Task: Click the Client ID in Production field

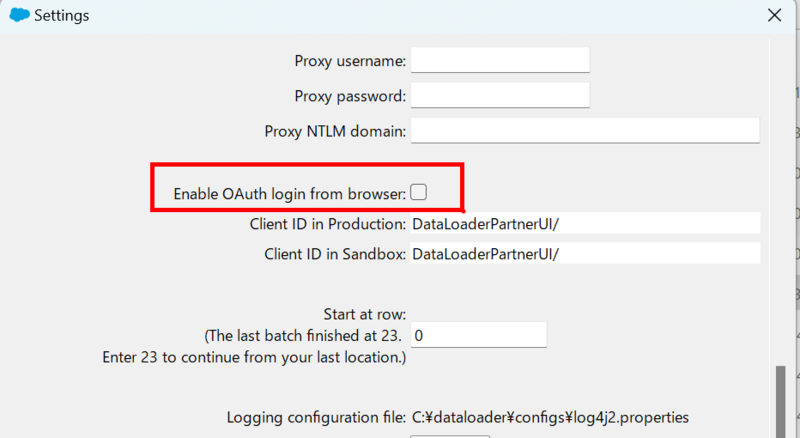Action: tap(585, 224)
